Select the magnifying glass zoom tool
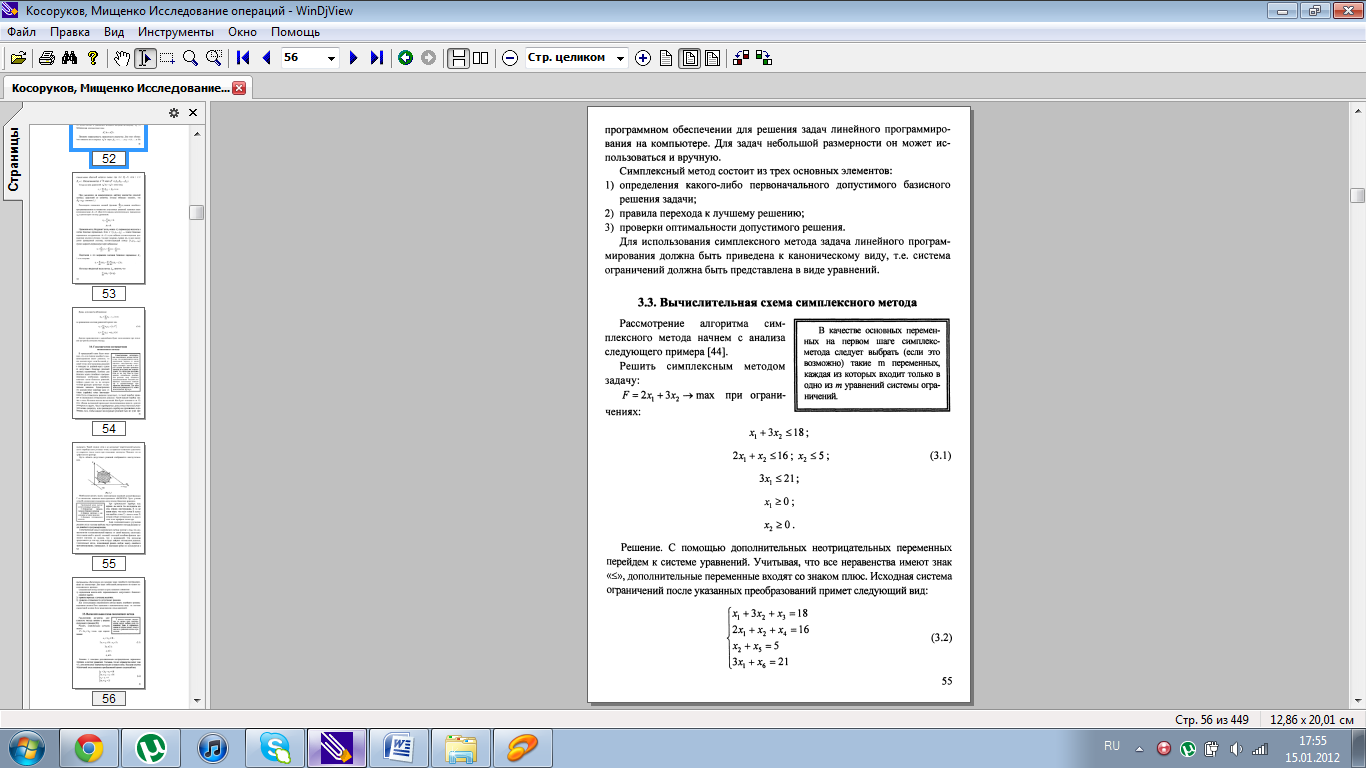The height and width of the screenshot is (768, 1366). (x=189, y=58)
